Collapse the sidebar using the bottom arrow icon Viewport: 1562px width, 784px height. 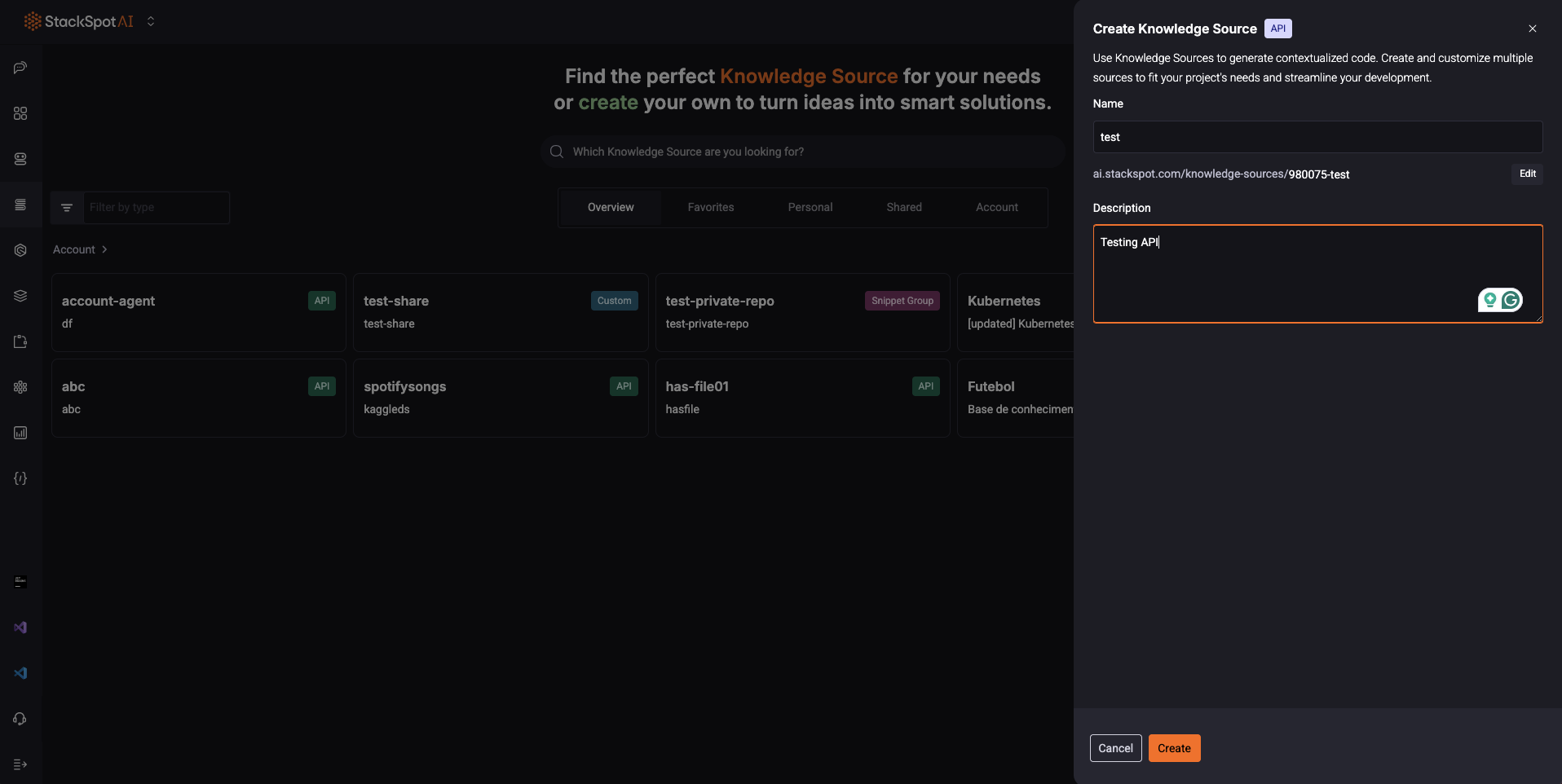point(20,764)
